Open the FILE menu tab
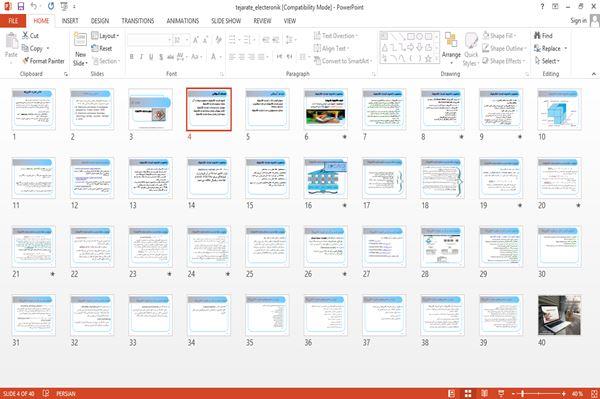Viewport: 600px width, 399px height. click(x=13, y=21)
